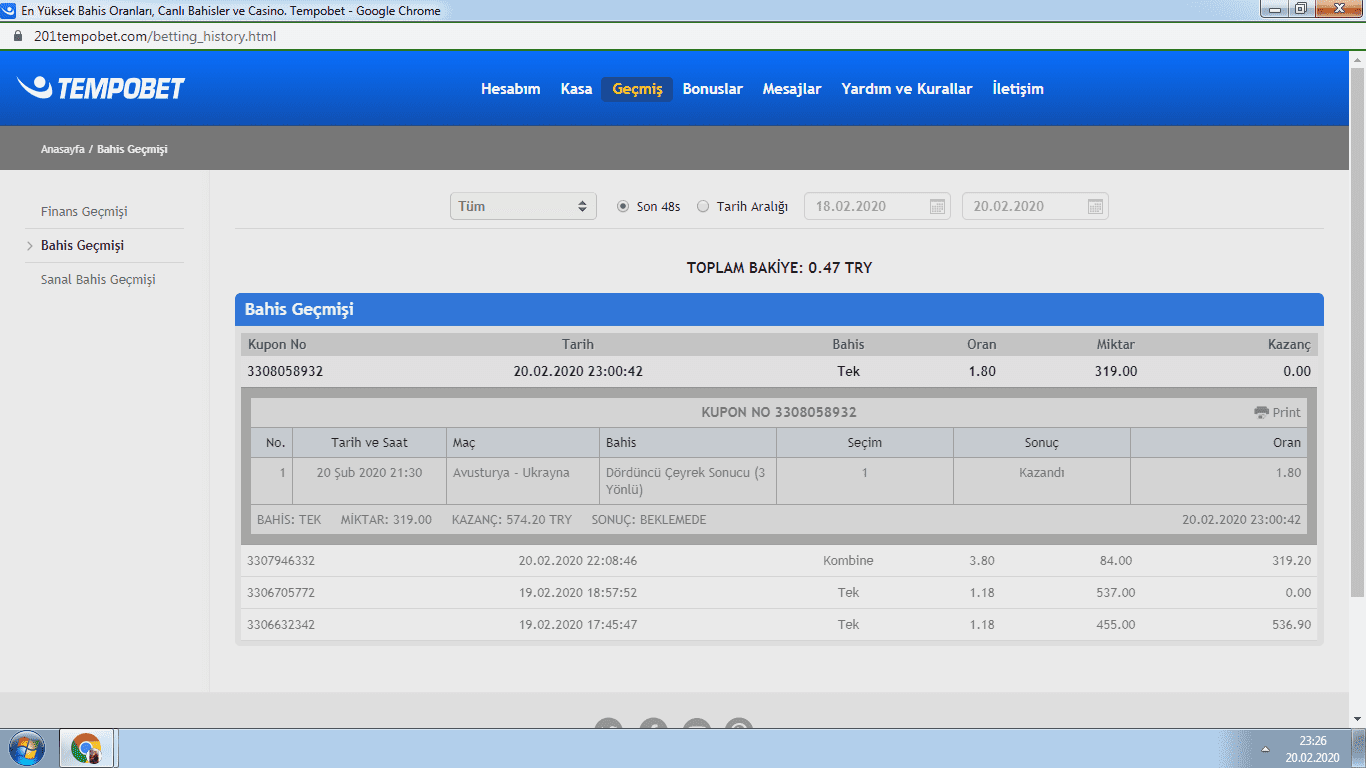The image size is (1366, 768).
Task: Select Bahis Geçmişi in the sidebar
Action: [x=82, y=246]
